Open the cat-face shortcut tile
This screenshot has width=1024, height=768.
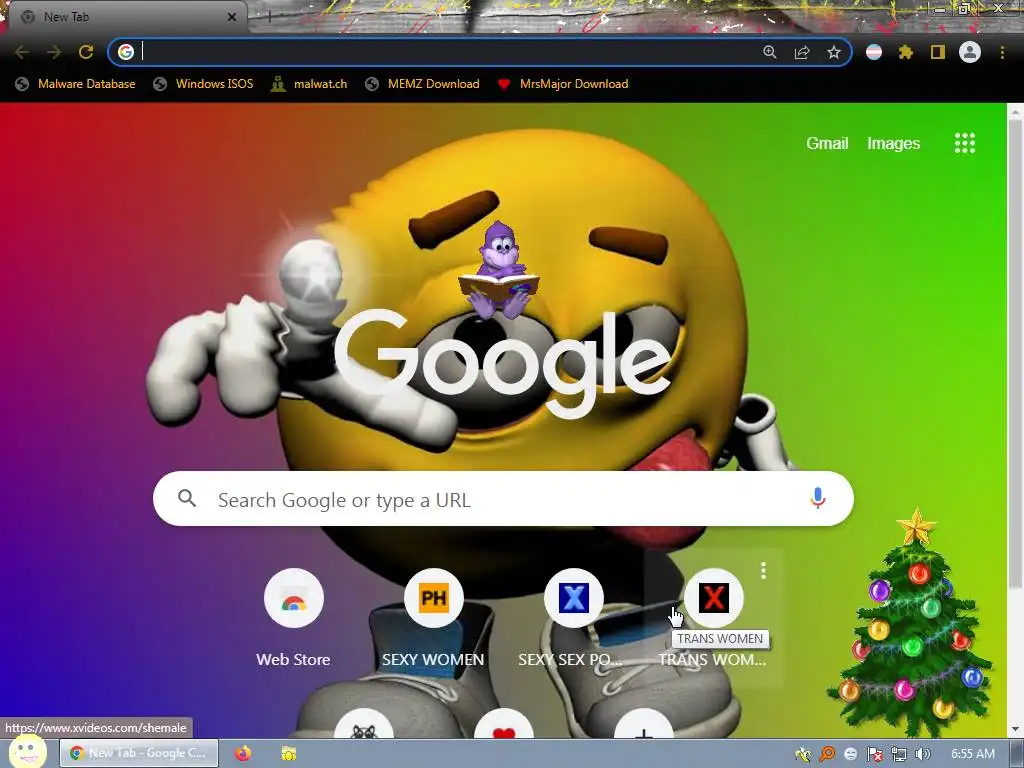pos(364,723)
